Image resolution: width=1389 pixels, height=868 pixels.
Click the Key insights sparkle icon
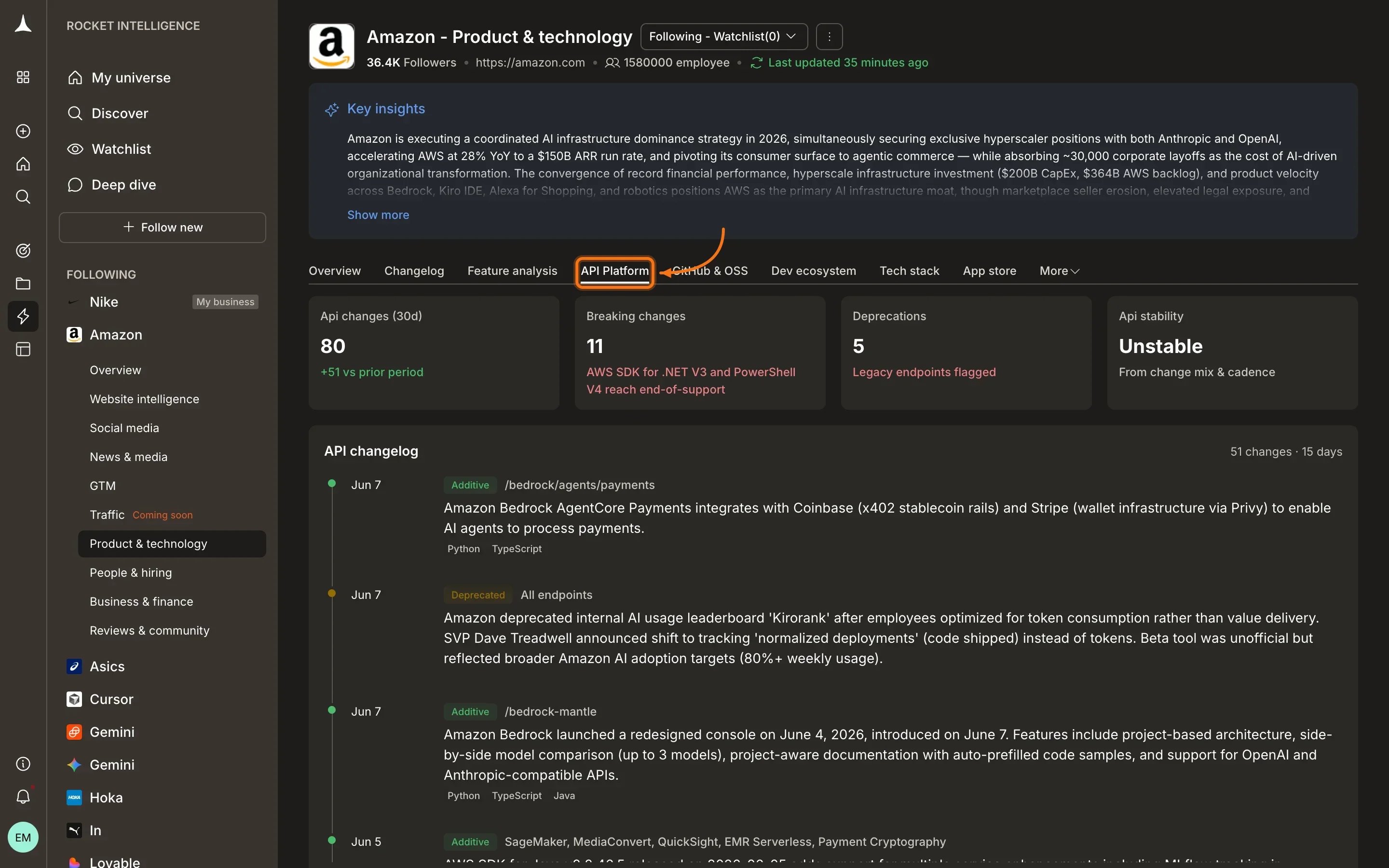(332, 109)
